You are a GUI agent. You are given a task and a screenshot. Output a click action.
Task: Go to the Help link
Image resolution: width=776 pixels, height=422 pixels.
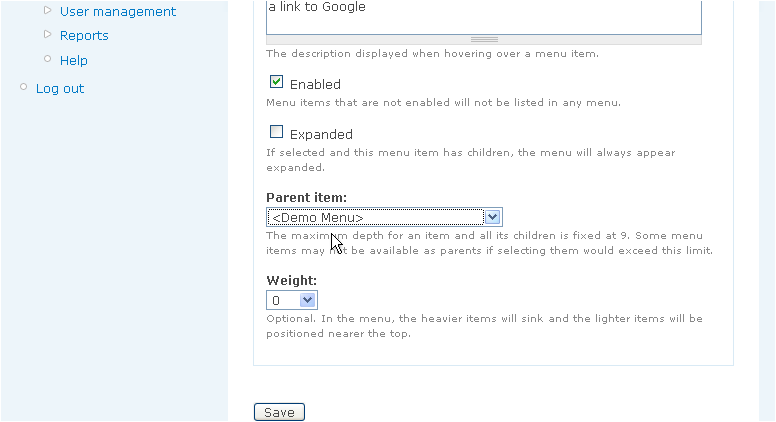point(74,60)
